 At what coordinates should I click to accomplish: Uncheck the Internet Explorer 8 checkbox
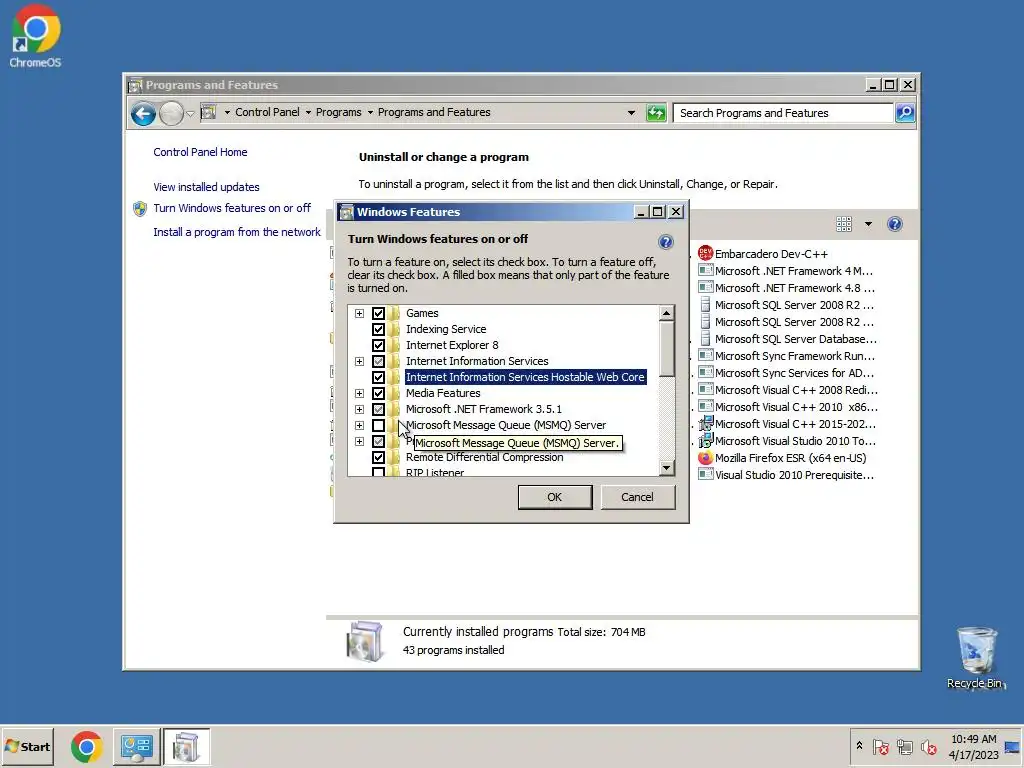[378, 345]
